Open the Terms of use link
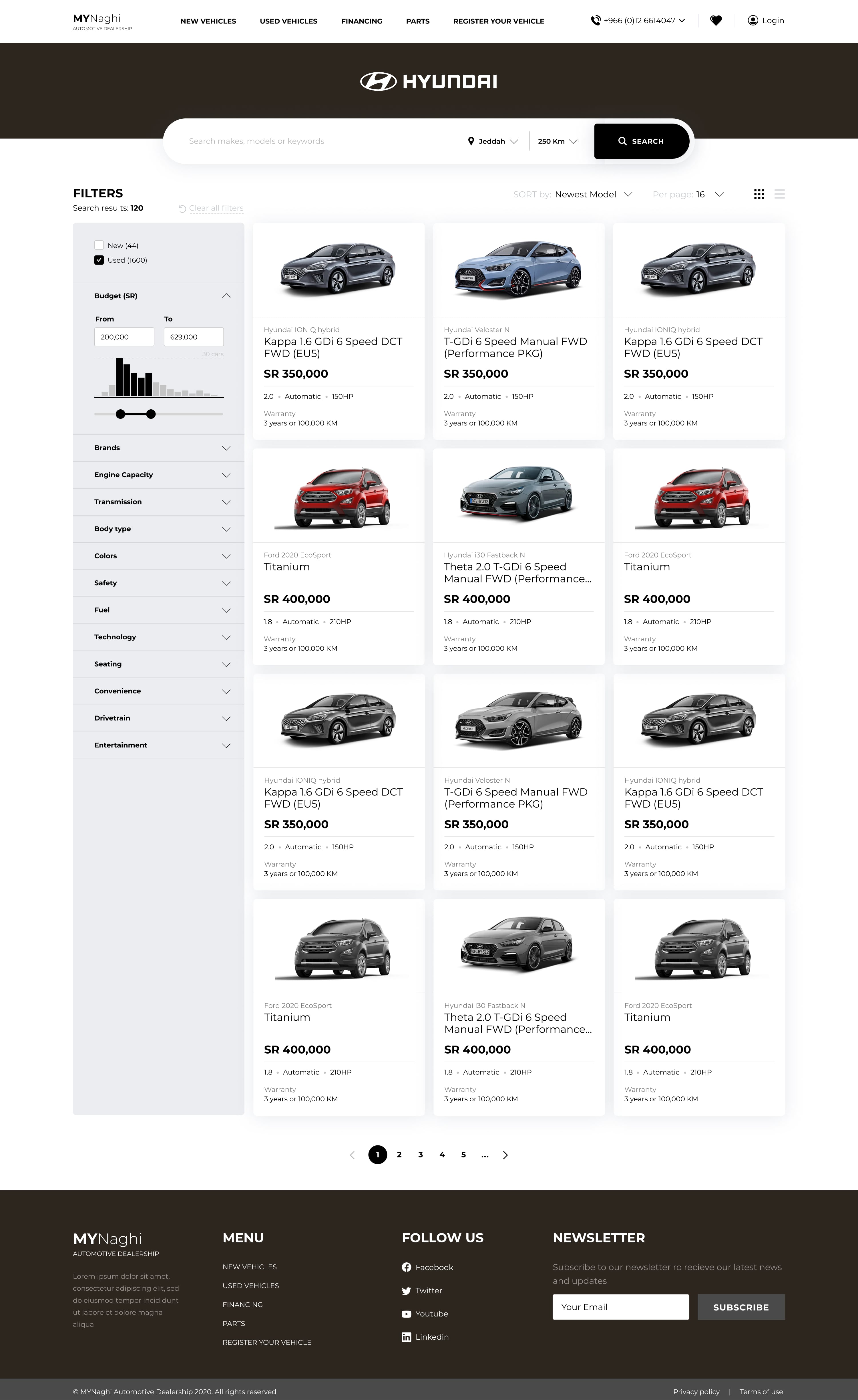 (761, 1391)
